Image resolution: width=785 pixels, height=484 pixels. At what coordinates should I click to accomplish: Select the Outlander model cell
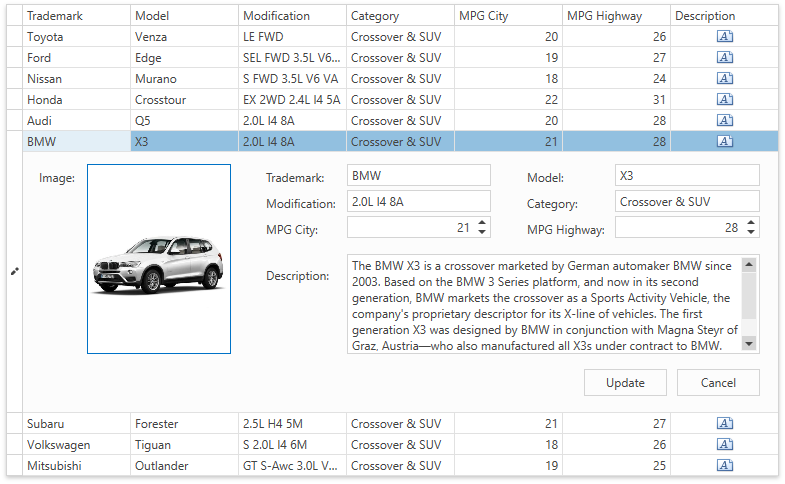[x=184, y=466]
